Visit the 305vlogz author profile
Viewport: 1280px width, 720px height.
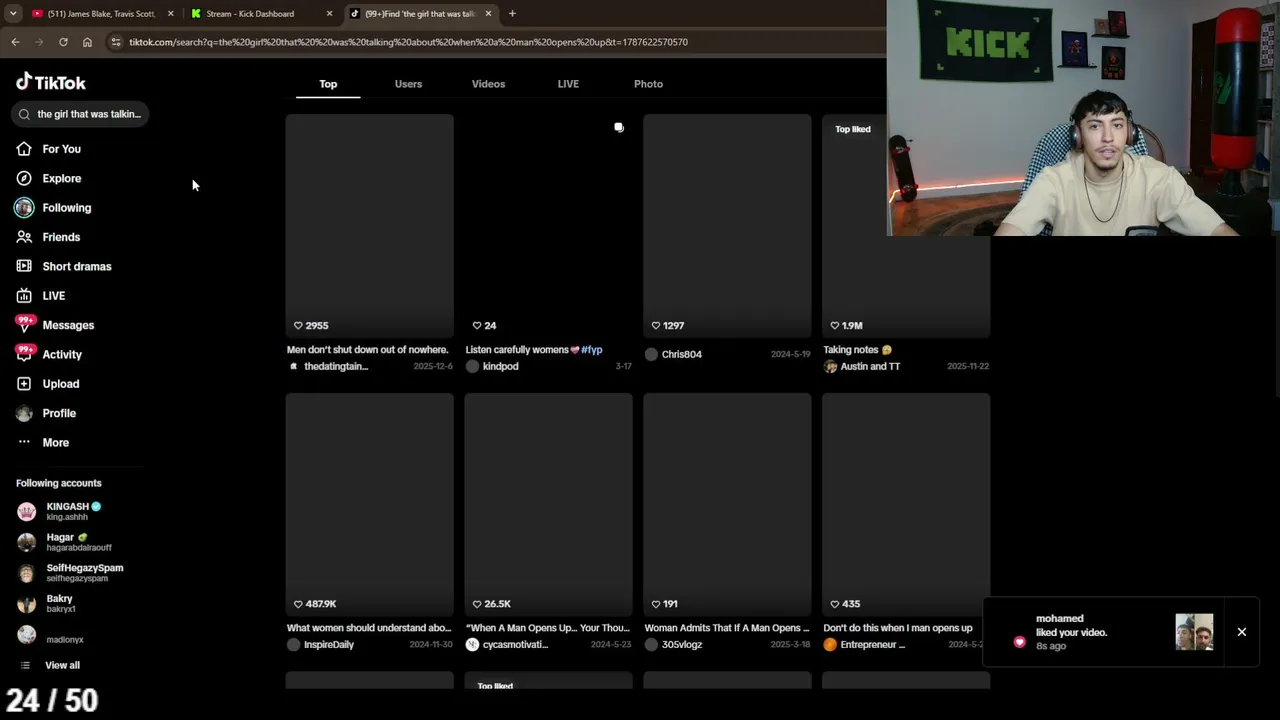[x=681, y=645]
